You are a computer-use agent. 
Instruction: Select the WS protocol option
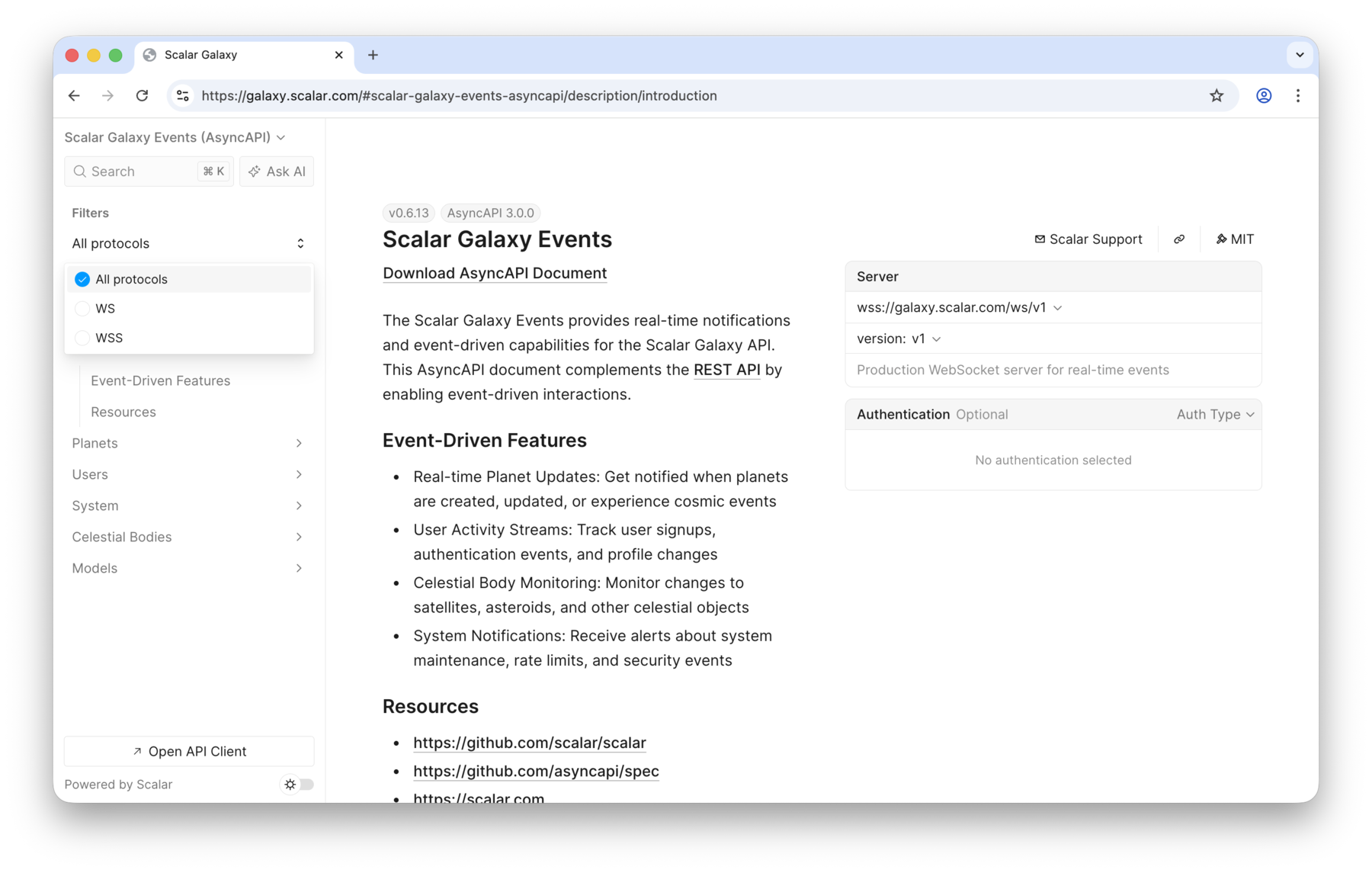(189, 309)
